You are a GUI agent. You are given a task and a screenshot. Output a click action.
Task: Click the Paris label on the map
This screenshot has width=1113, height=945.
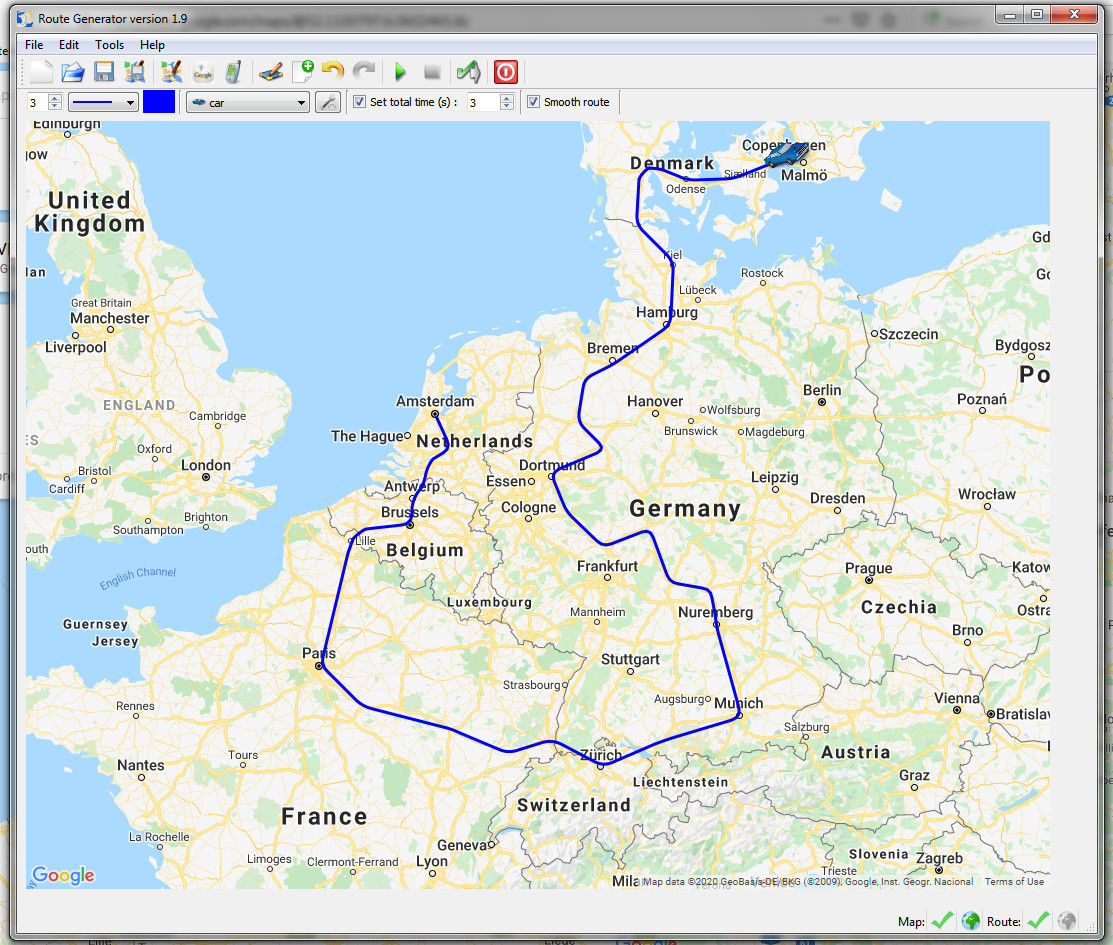coord(319,653)
